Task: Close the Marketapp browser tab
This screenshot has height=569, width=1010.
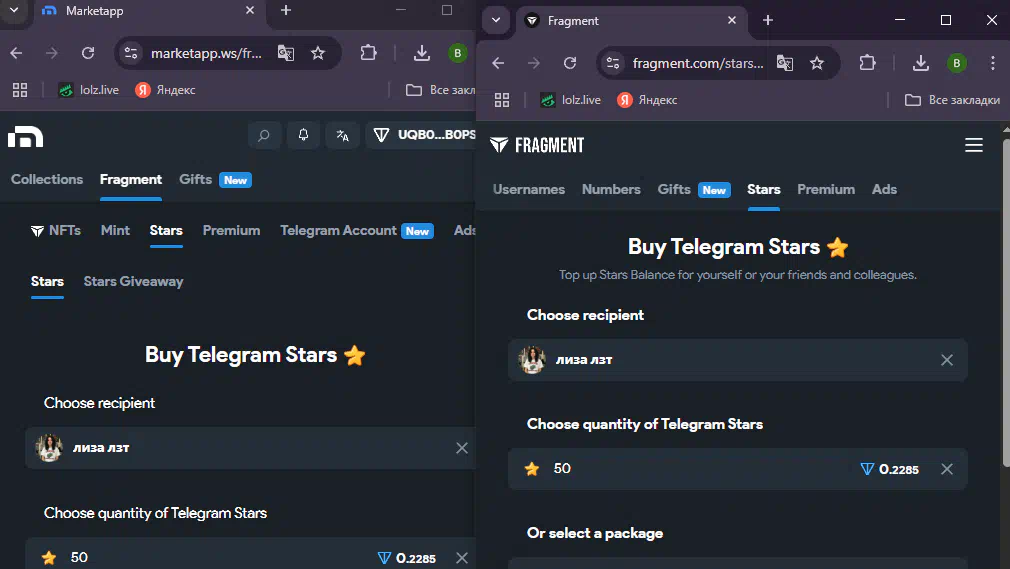Action: 250,11
